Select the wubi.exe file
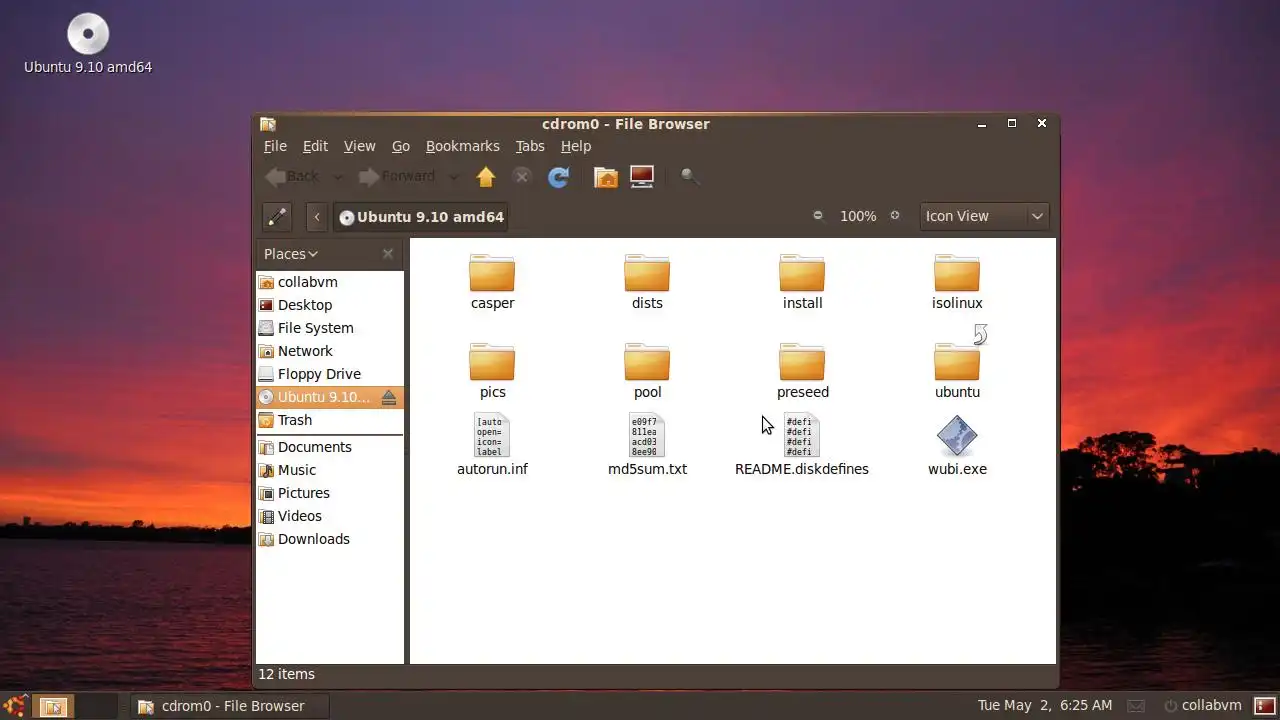The image size is (1280, 720). tap(957, 445)
